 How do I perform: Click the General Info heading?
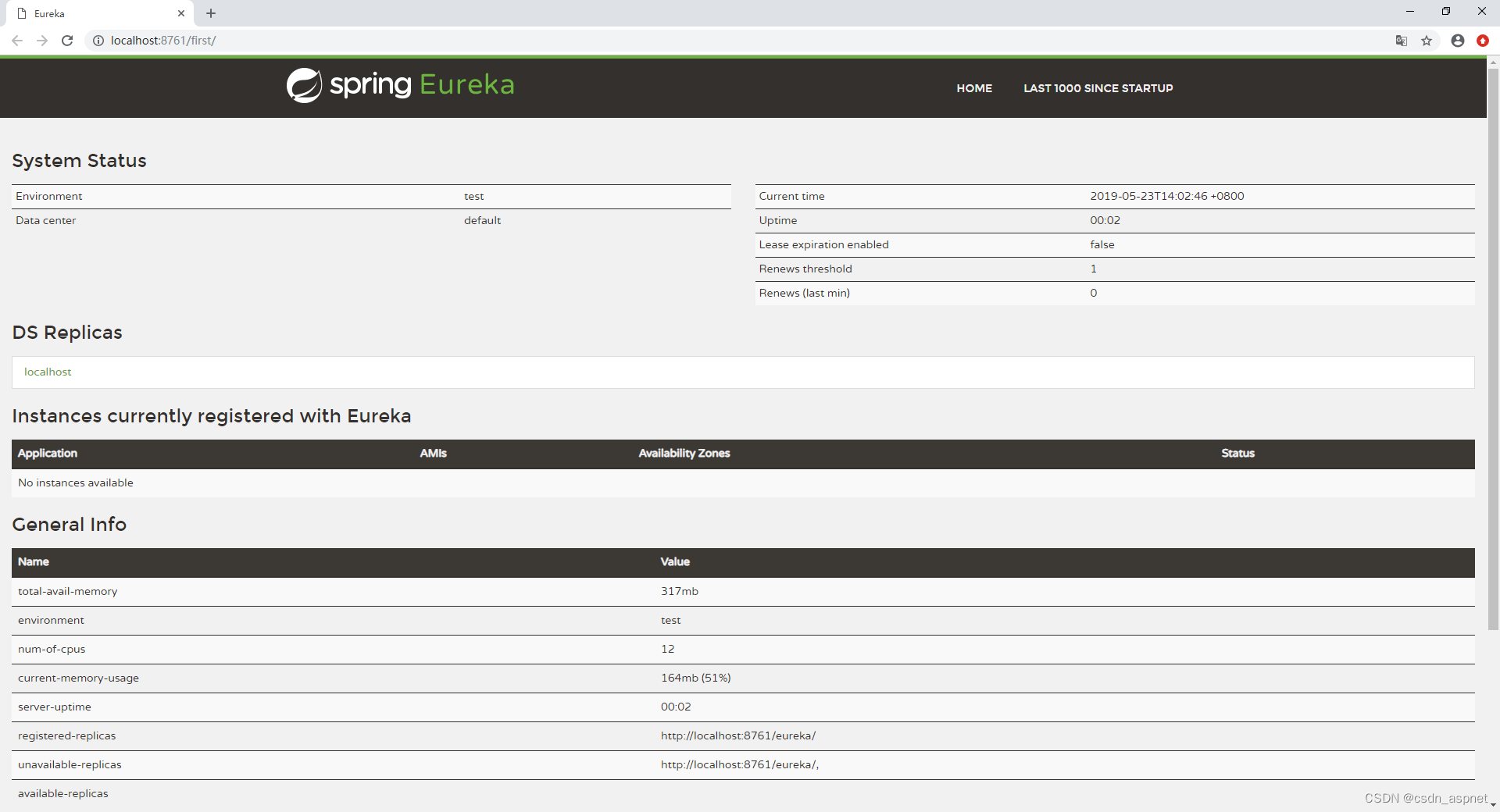pyautogui.click(x=70, y=525)
